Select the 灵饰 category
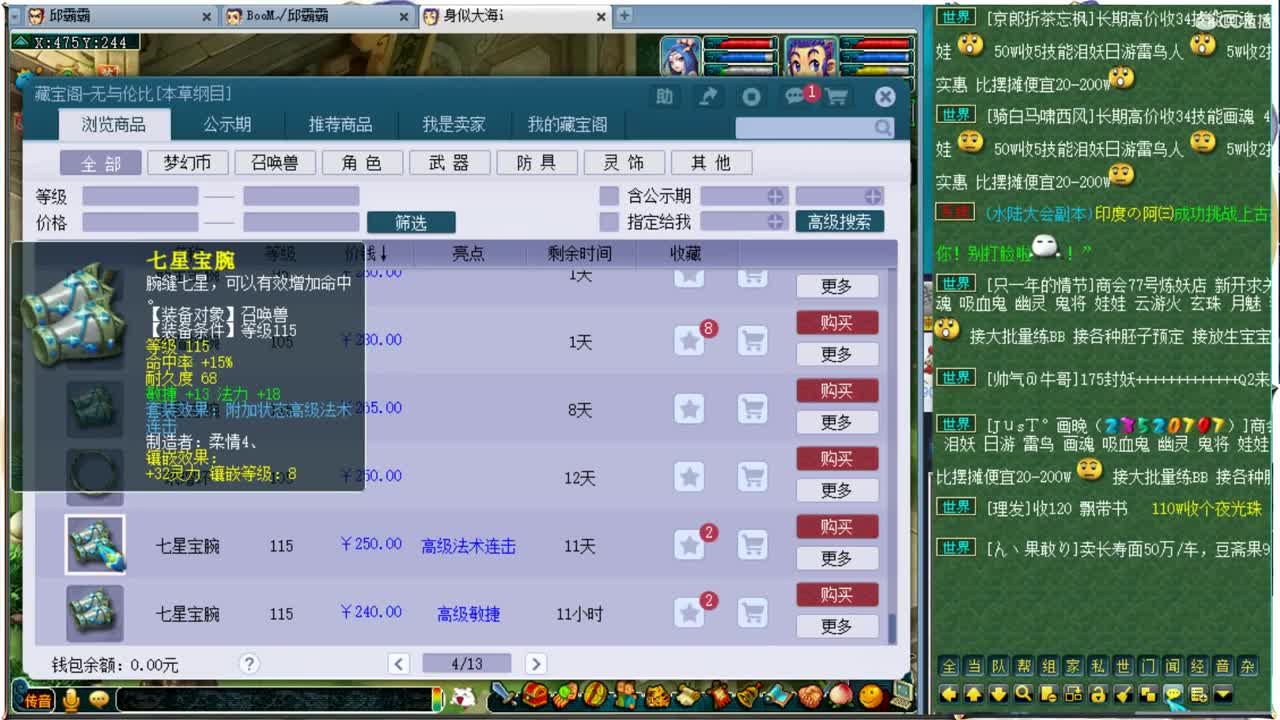Image resolution: width=1280 pixels, height=720 pixels. pos(624,163)
